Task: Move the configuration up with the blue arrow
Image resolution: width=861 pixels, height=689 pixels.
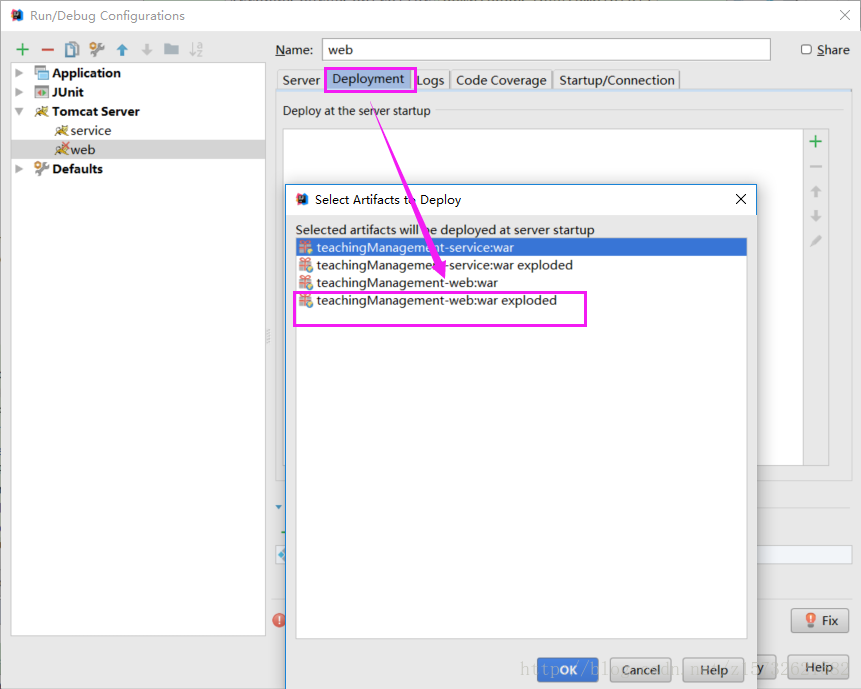Action: [x=122, y=50]
